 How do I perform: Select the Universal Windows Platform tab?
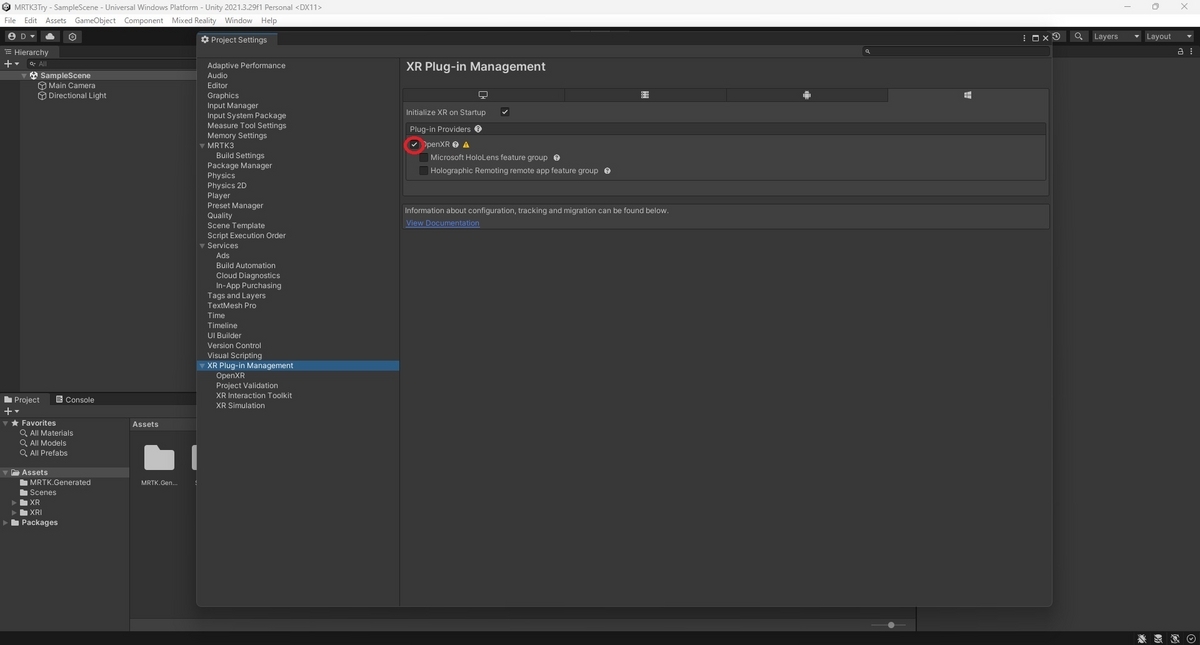point(967,95)
